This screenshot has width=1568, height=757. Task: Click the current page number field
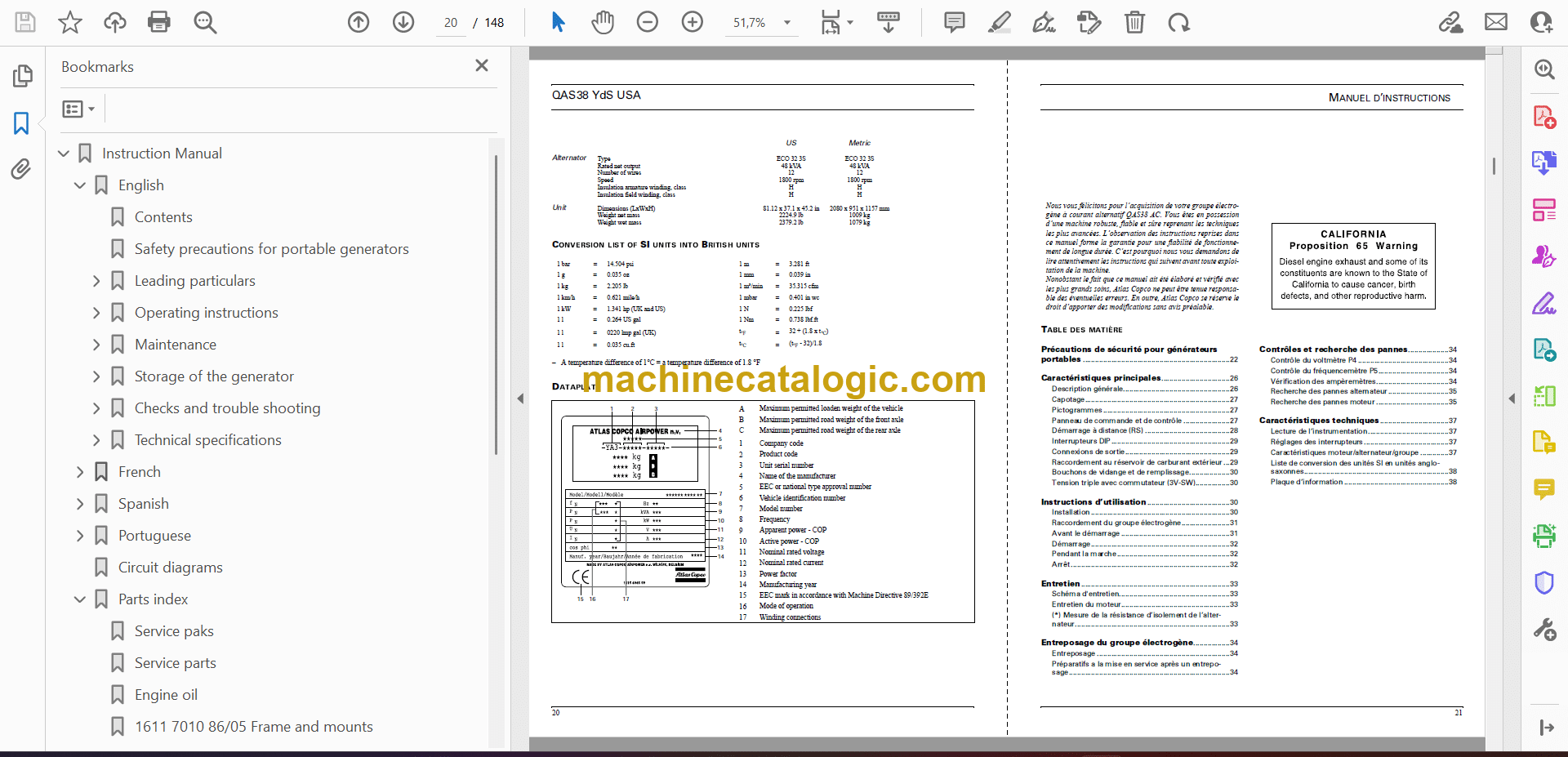tap(451, 23)
